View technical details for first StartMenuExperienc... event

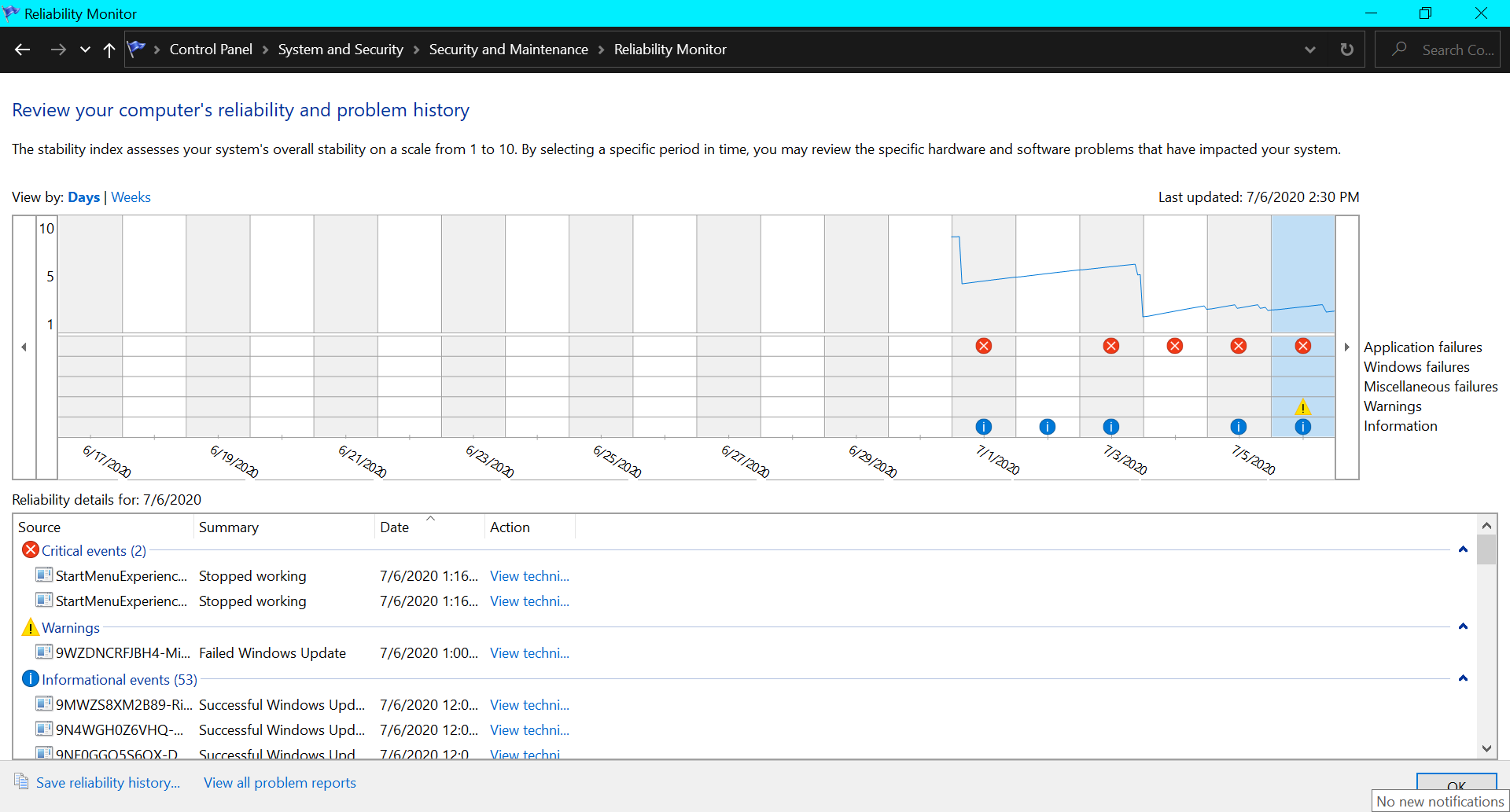(x=529, y=576)
